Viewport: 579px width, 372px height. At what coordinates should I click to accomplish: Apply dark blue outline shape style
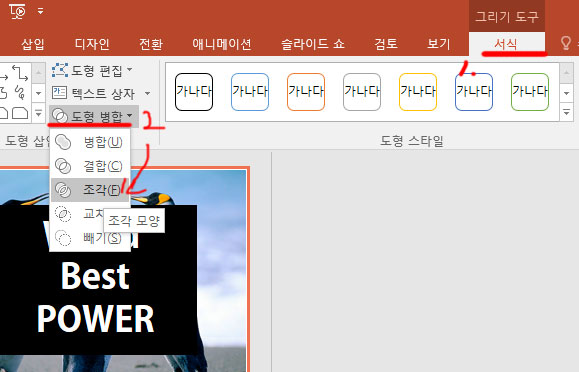tap(474, 92)
